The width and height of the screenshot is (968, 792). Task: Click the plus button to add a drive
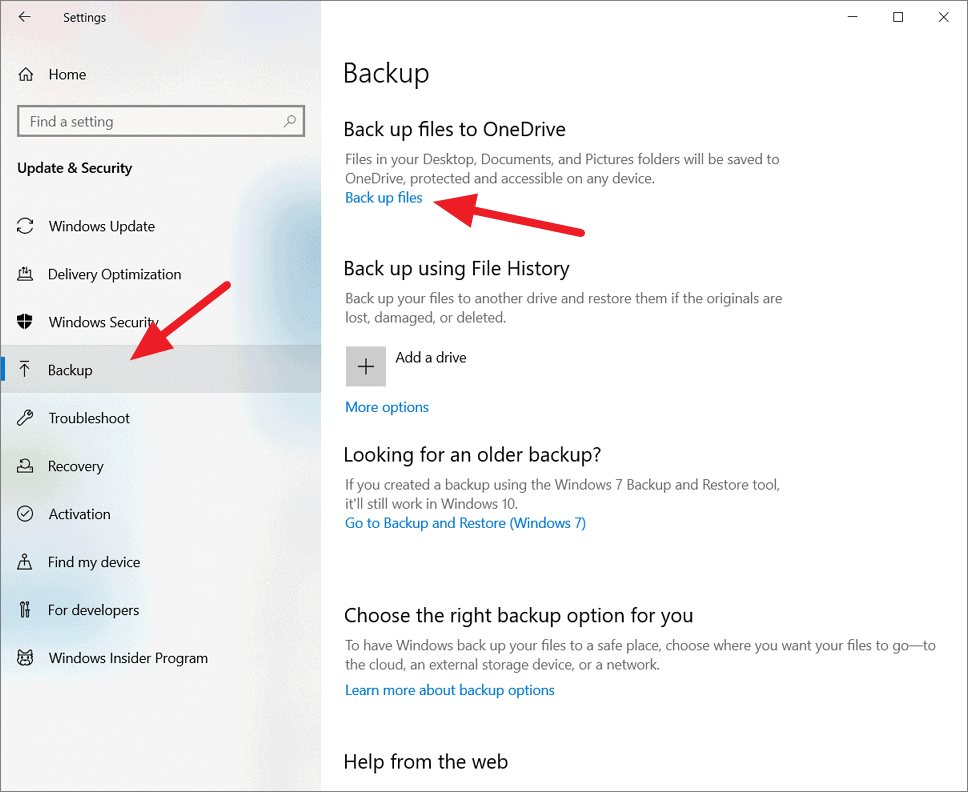tap(365, 366)
